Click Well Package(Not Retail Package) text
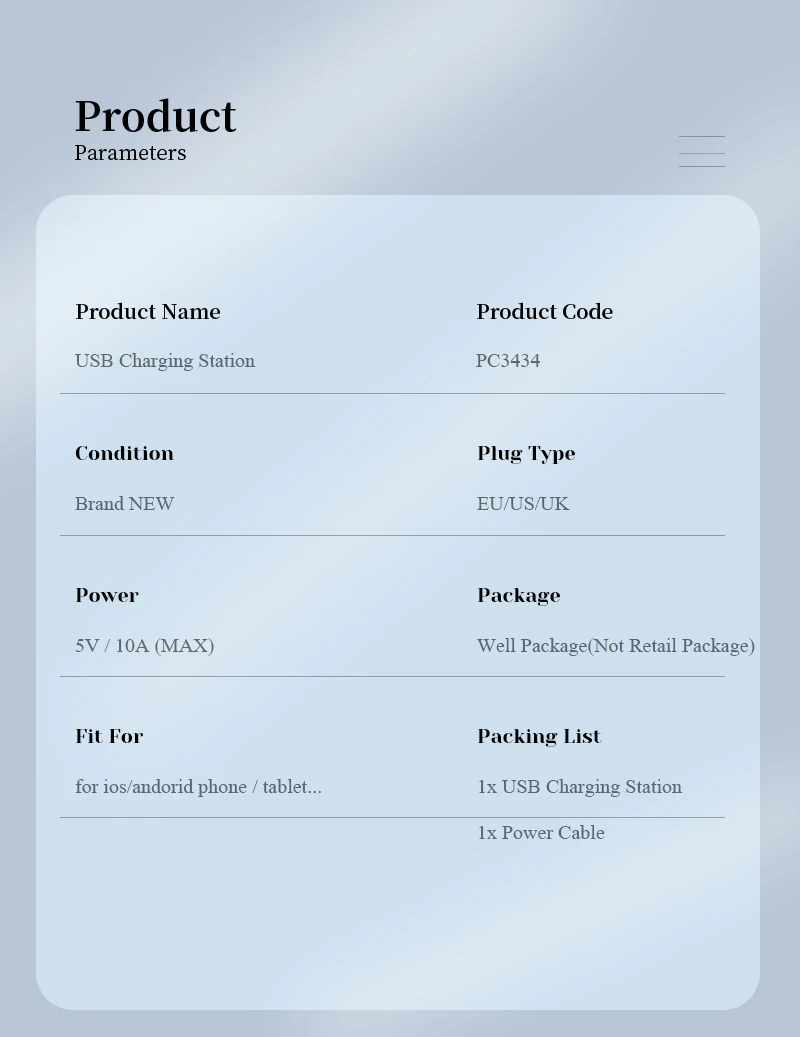Screen dimensions: 800x1037 coord(615,645)
